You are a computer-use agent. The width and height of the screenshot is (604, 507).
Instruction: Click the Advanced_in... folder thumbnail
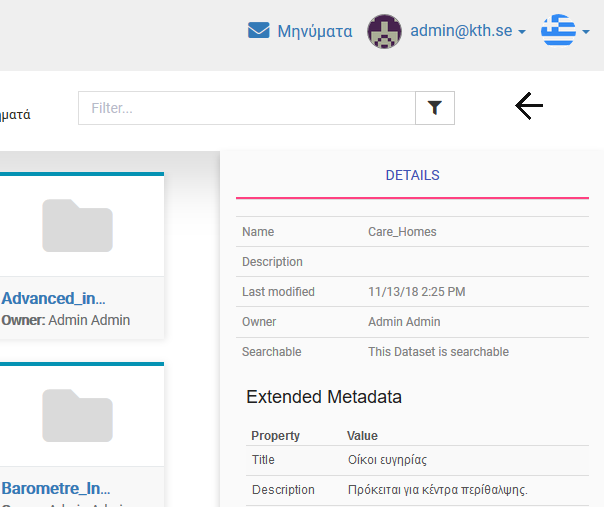coord(77,226)
